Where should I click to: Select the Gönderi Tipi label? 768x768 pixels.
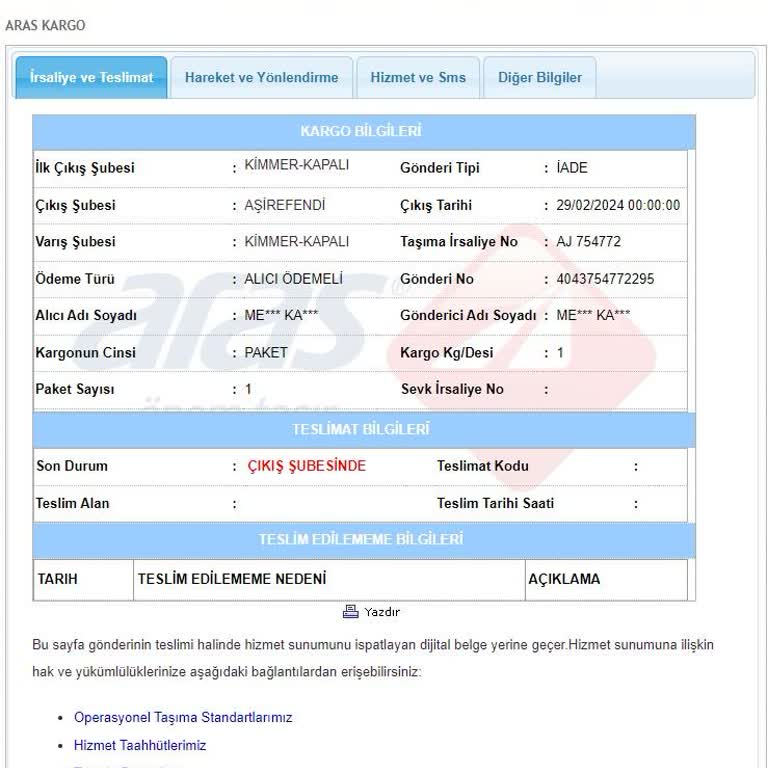point(439,168)
